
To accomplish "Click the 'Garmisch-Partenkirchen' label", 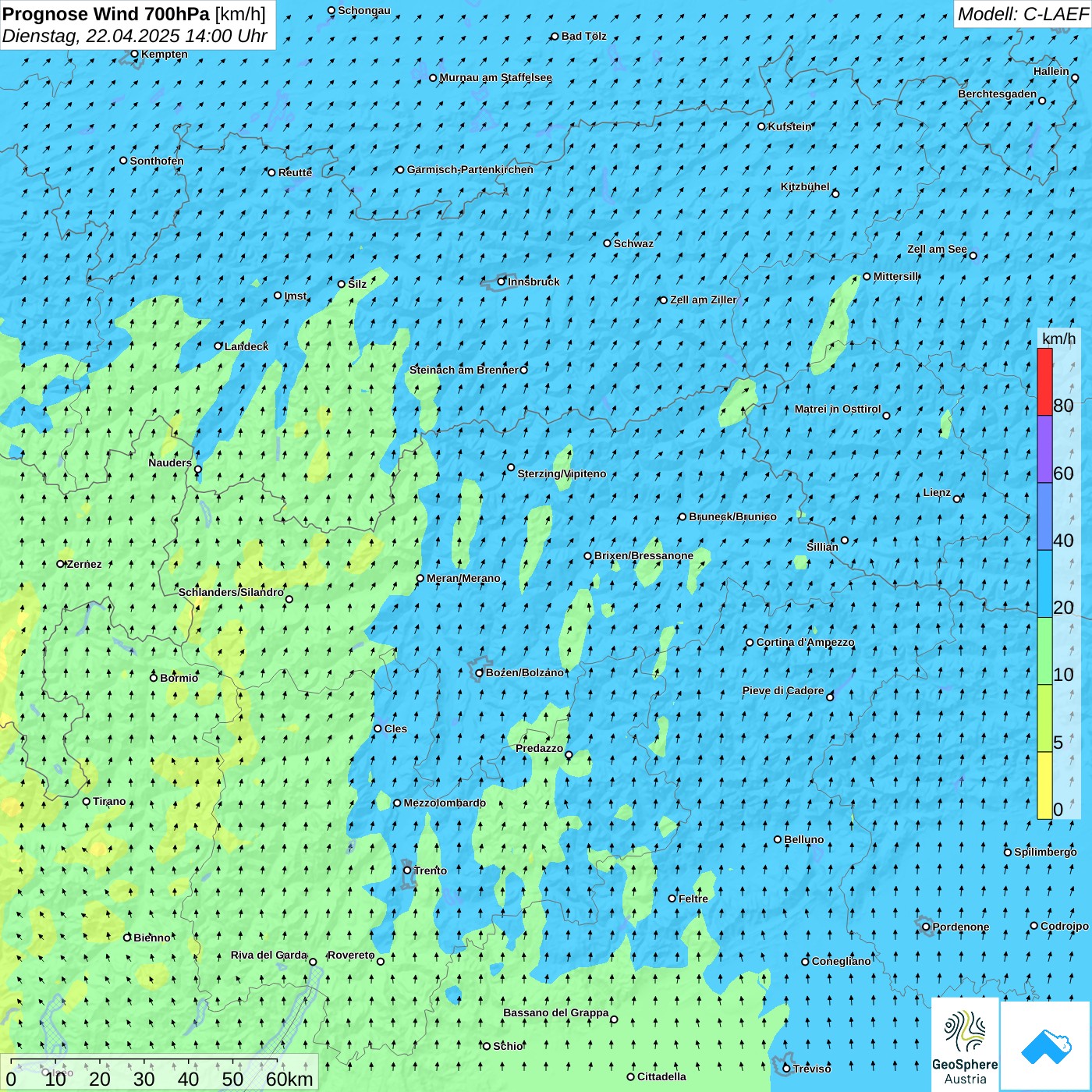I will (470, 169).
